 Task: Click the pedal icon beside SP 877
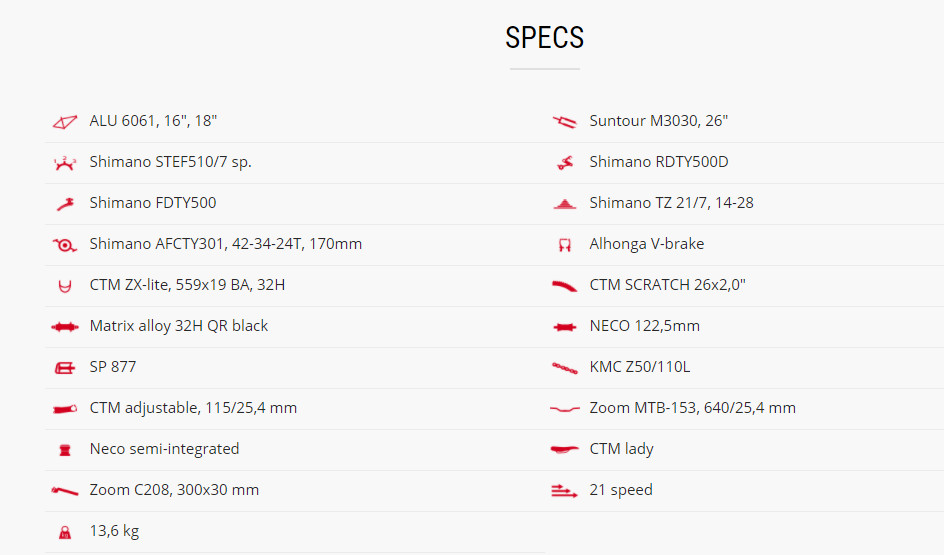[64, 368]
